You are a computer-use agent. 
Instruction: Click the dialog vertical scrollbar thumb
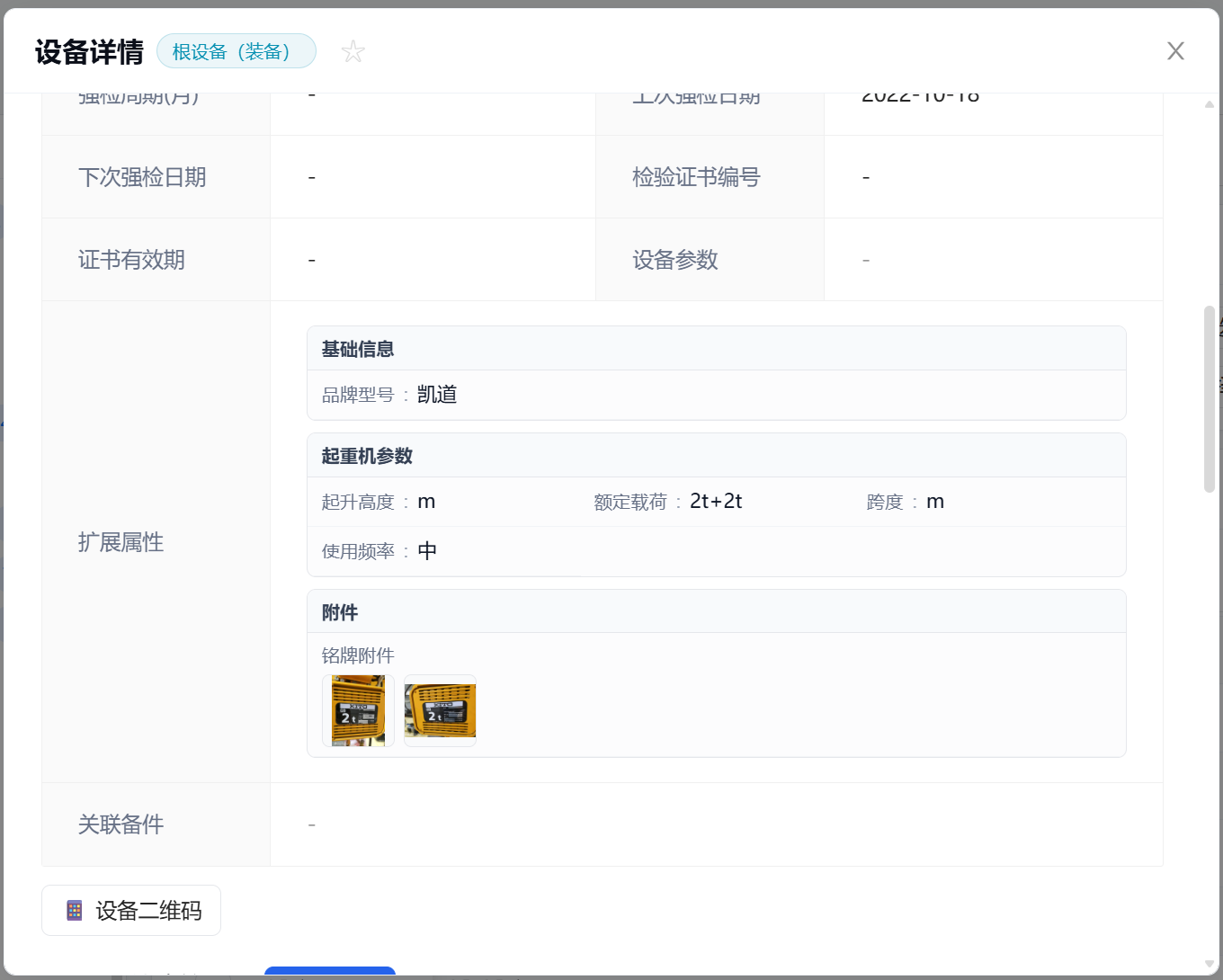(x=1210, y=399)
